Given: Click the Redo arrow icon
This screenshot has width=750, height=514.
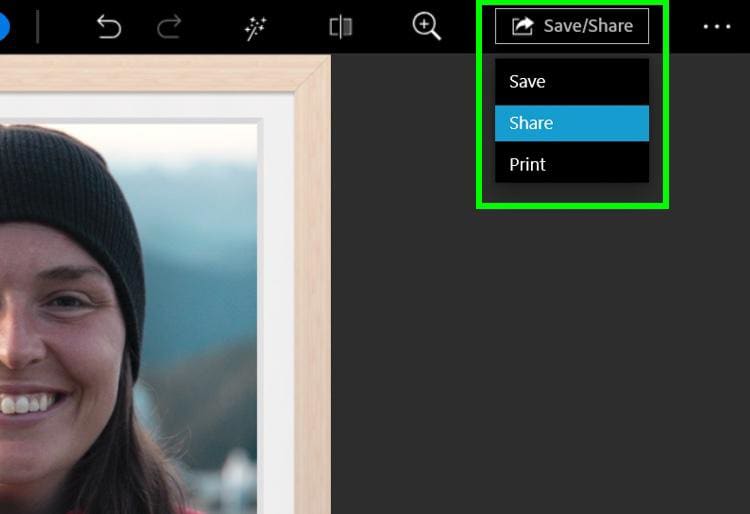Looking at the screenshot, I should pos(169,26).
